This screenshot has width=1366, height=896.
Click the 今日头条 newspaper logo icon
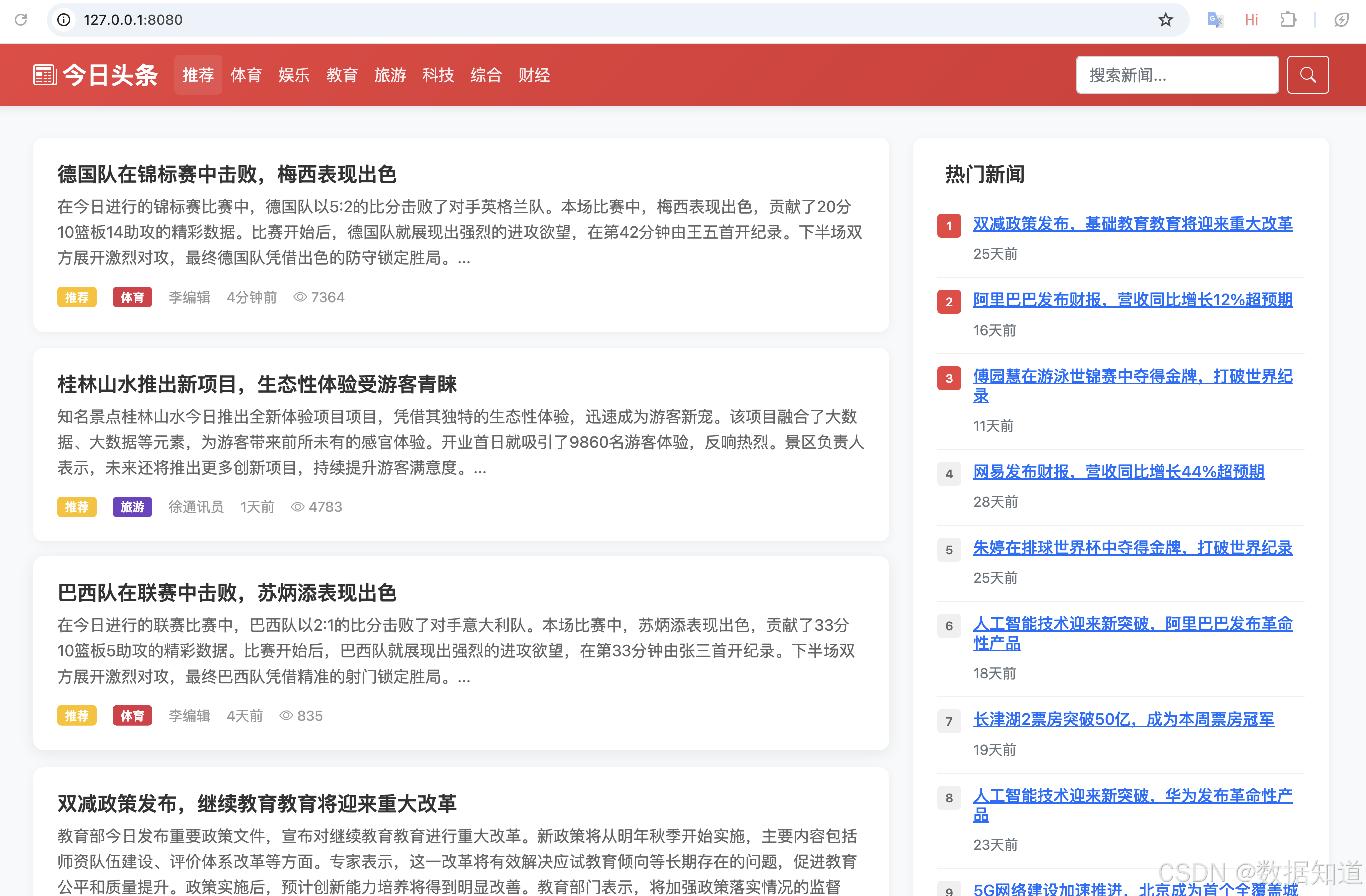(45, 74)
